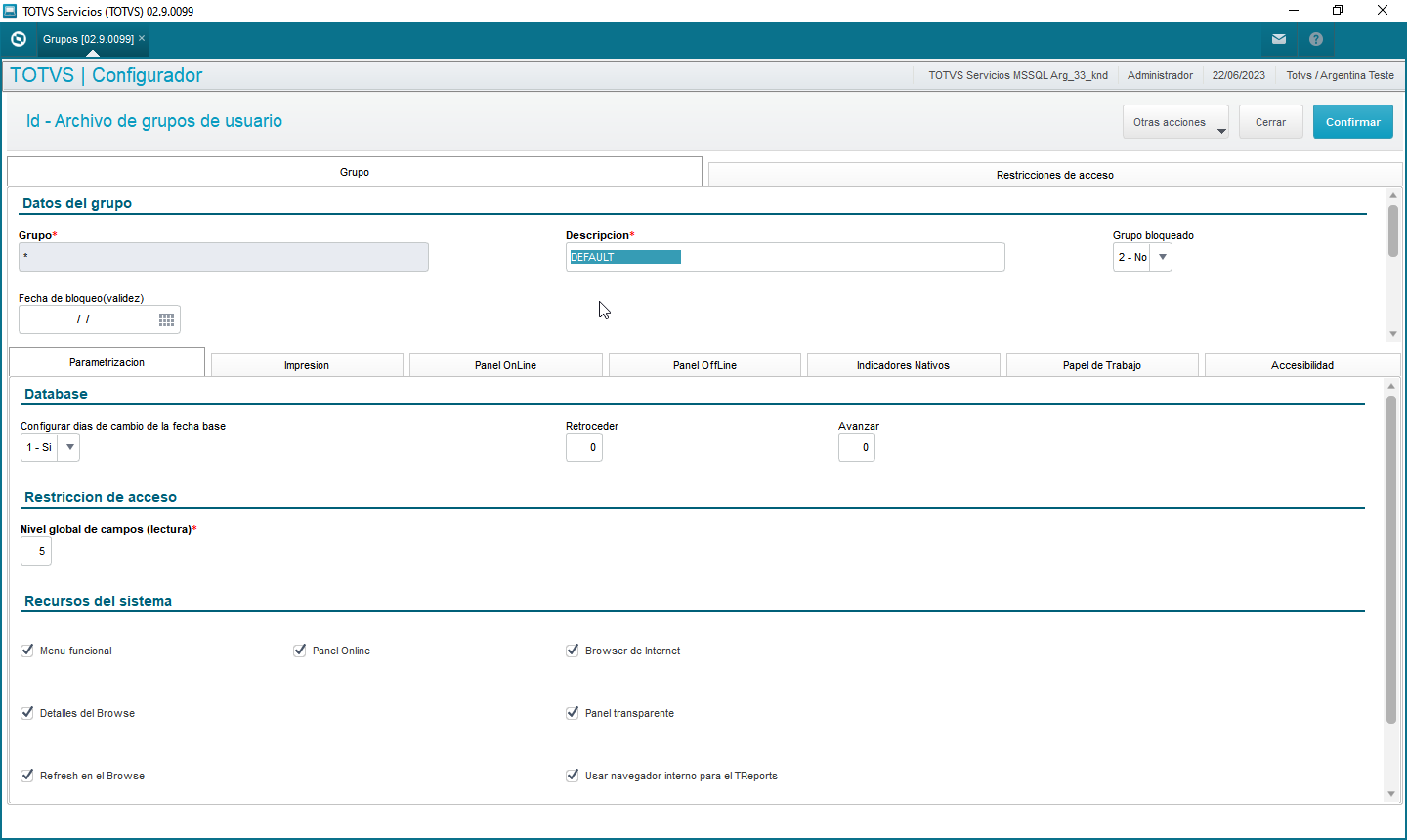Disable Refresh en el Browse
The height and width of the screenshot is (840, 1407).
(x=27, y=776)
